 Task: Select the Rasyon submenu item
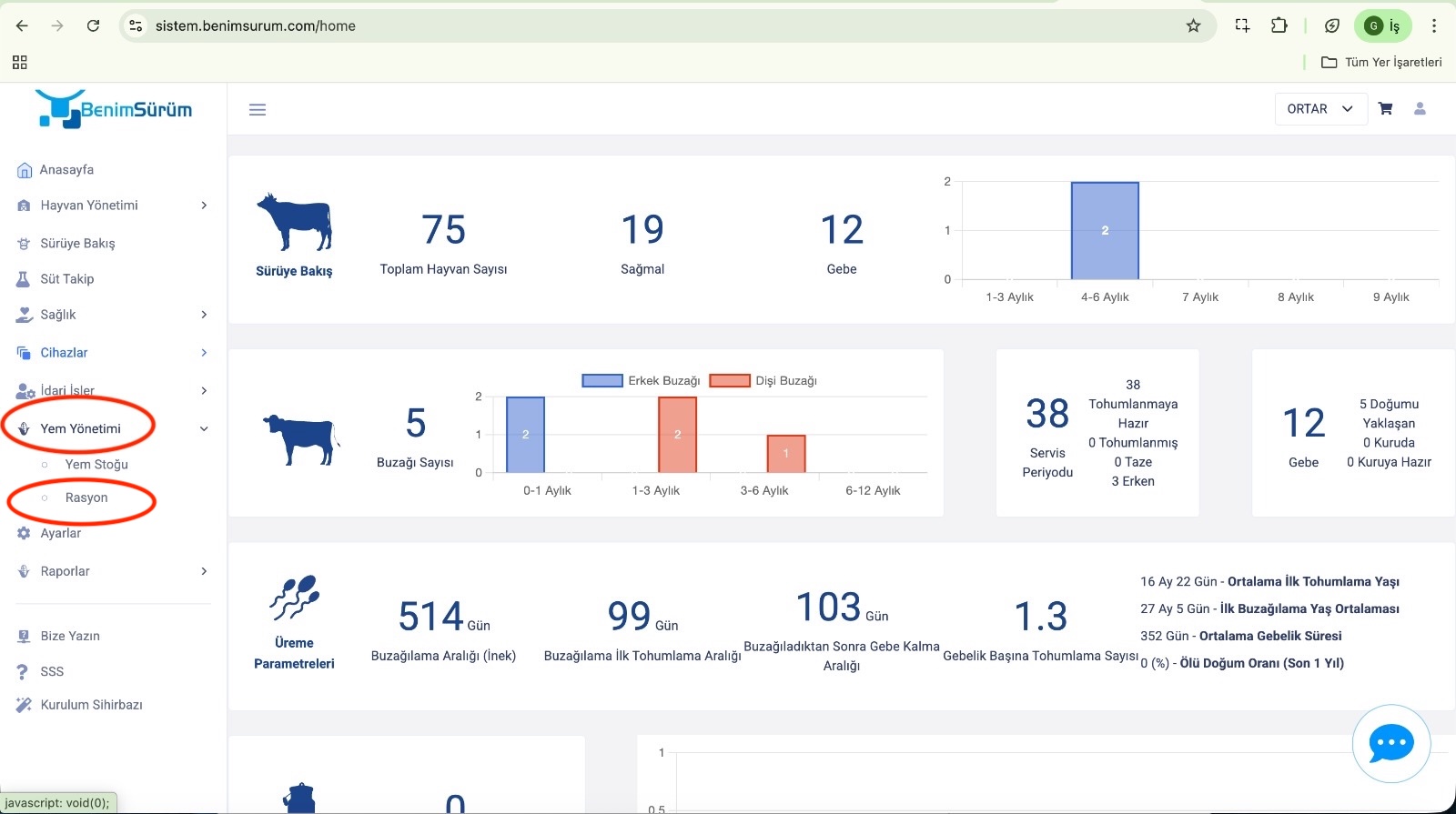pos(86,498)
